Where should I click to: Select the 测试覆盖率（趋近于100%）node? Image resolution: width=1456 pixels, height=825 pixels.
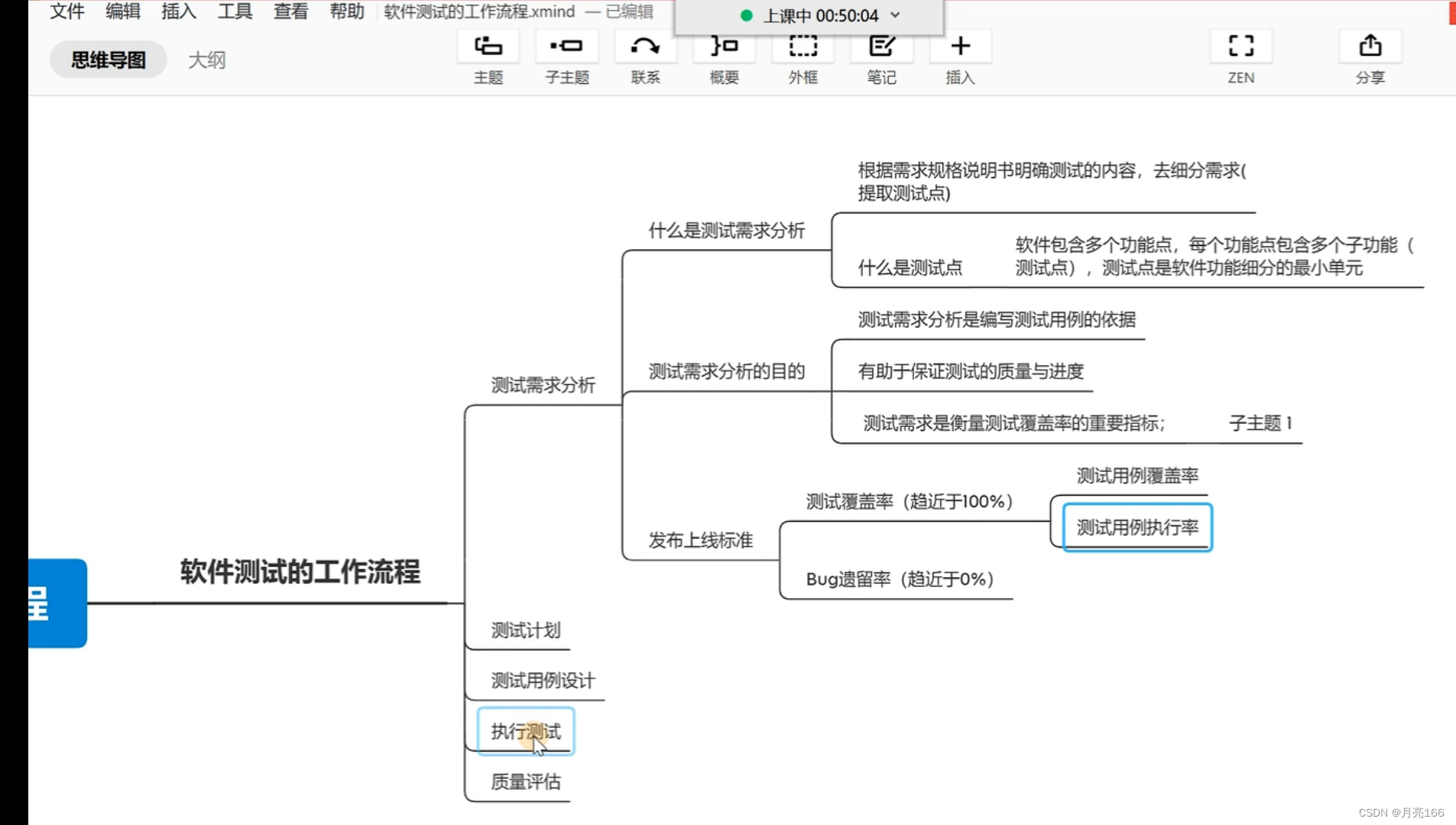(x=910, y=501)
